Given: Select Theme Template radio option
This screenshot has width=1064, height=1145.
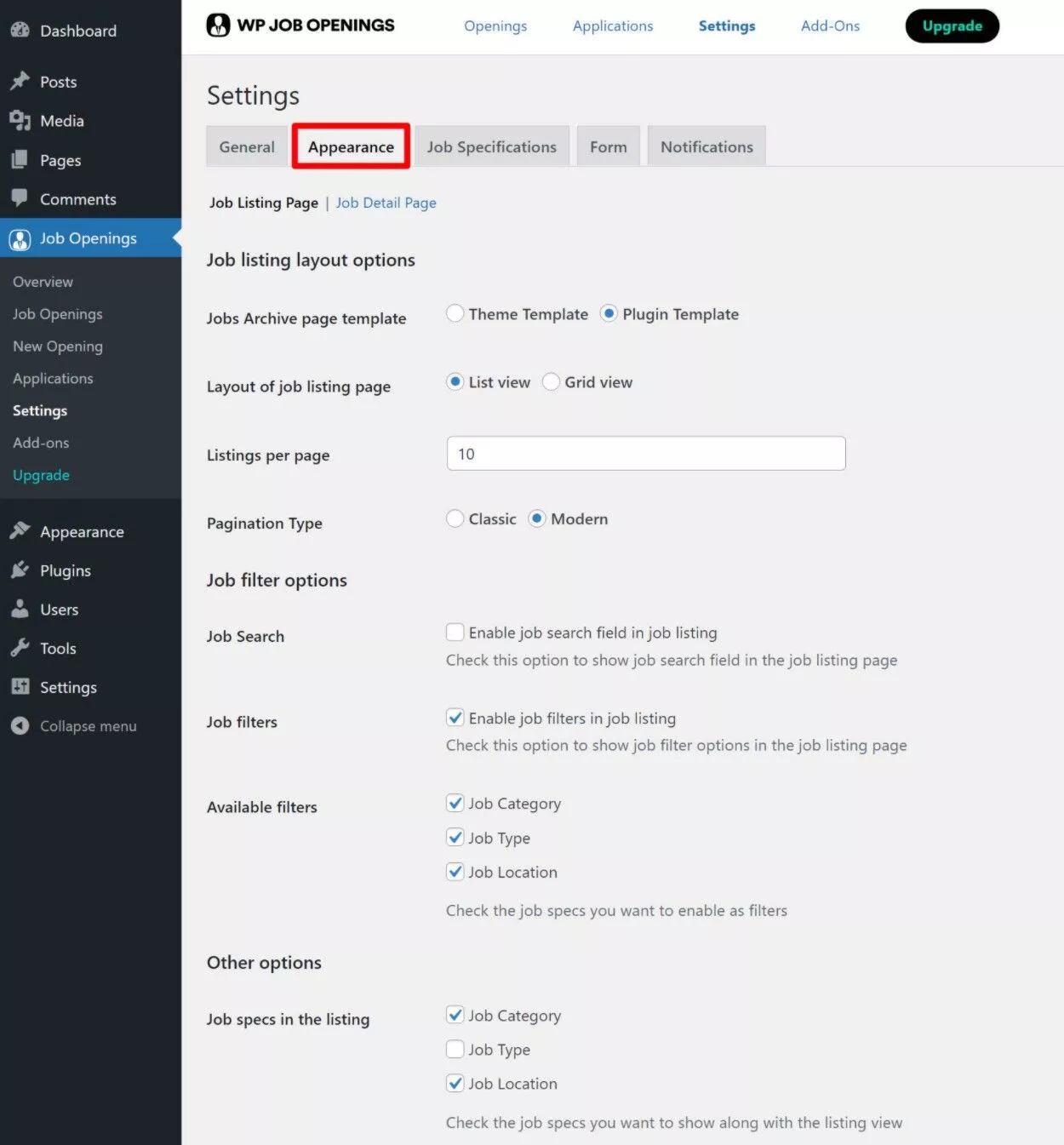Looking at the screenshot, I should click(x=455, y=313).
